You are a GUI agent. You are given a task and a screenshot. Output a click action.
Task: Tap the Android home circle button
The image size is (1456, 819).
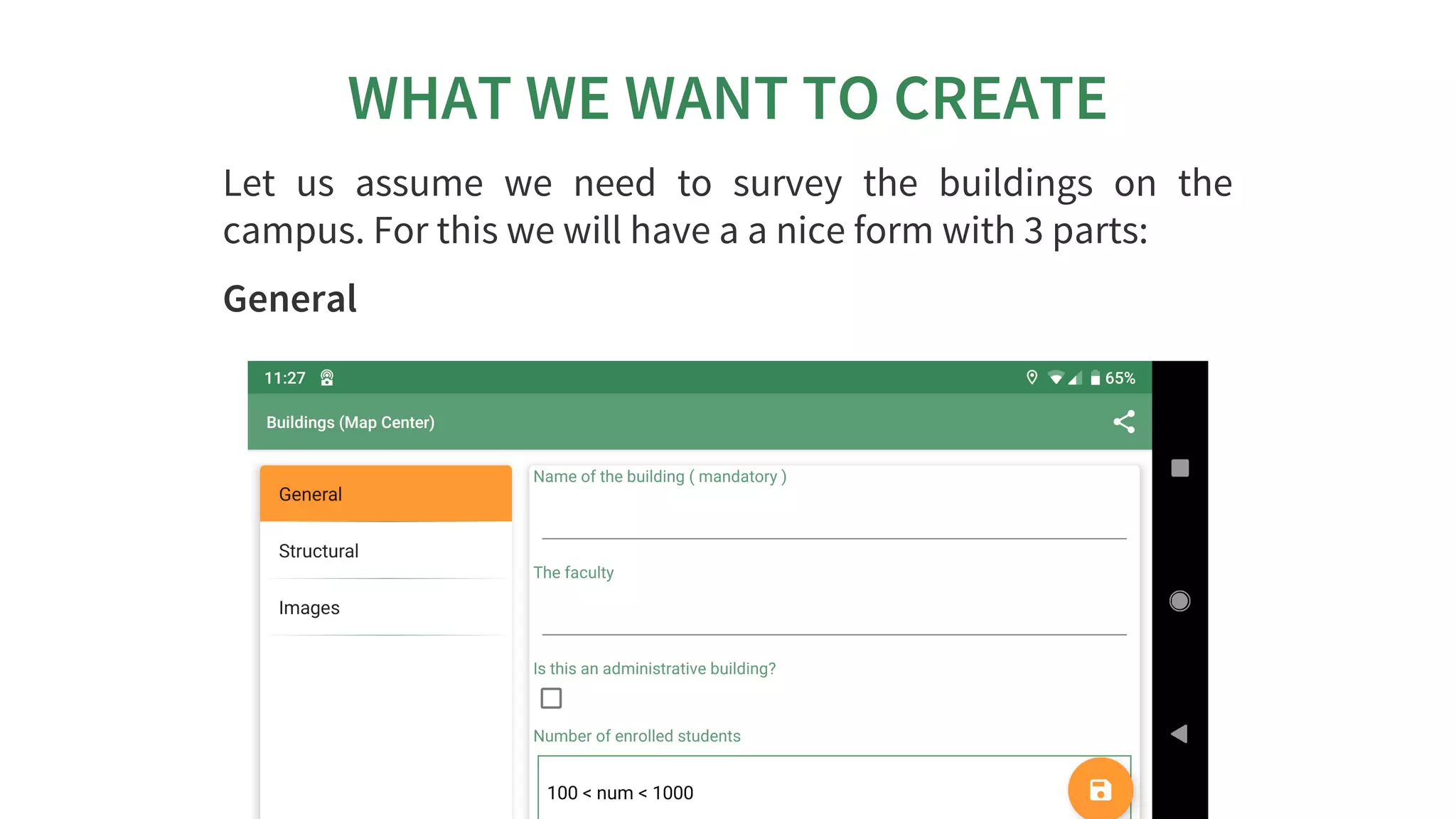(1179, 601)
